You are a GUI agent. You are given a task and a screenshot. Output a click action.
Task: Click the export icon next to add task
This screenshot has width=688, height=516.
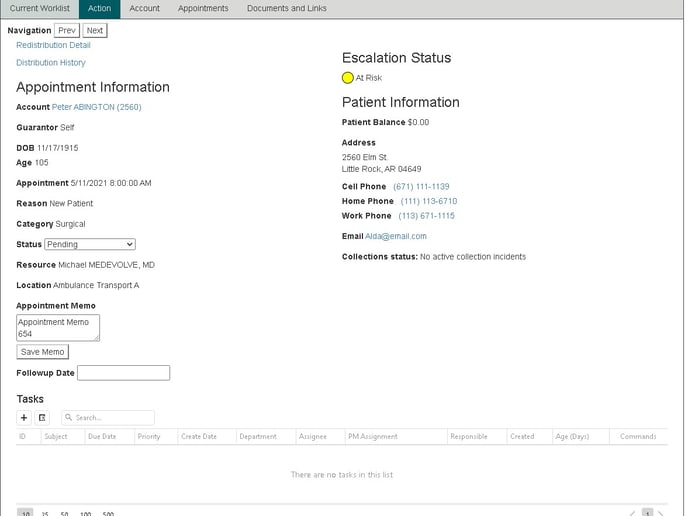click(x=42, y=417)
